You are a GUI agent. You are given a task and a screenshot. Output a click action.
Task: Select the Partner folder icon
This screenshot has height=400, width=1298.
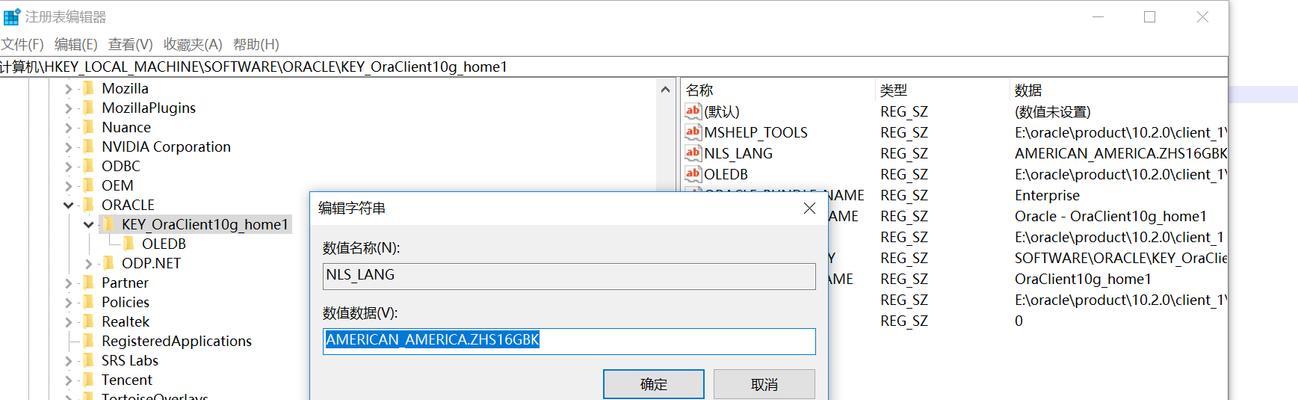[x=88, y=282]
